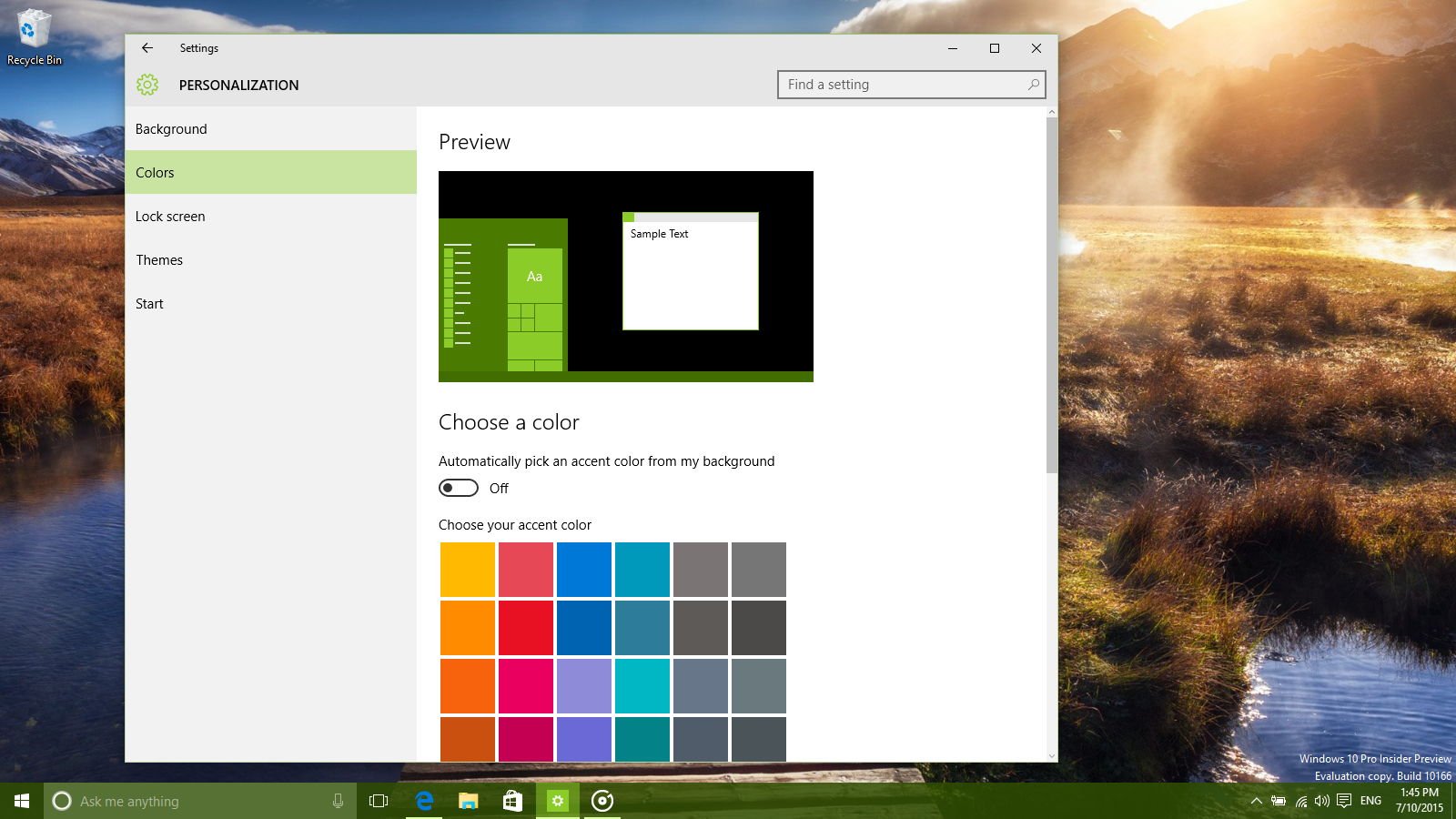
Task: Click "Sample Text" in the preview
Action: 660,234
